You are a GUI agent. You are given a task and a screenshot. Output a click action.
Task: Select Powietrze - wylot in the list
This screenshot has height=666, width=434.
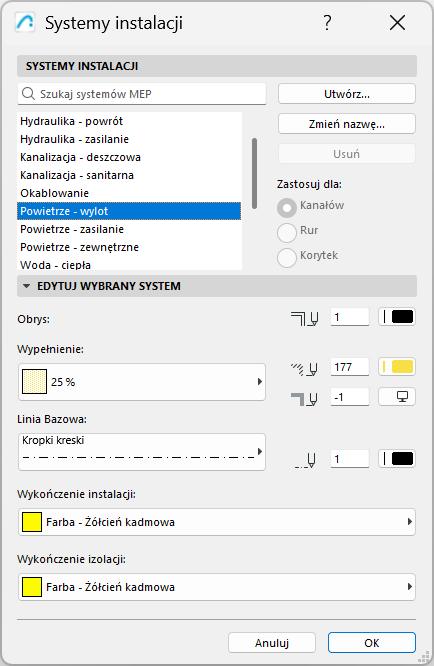coord(130,211)
